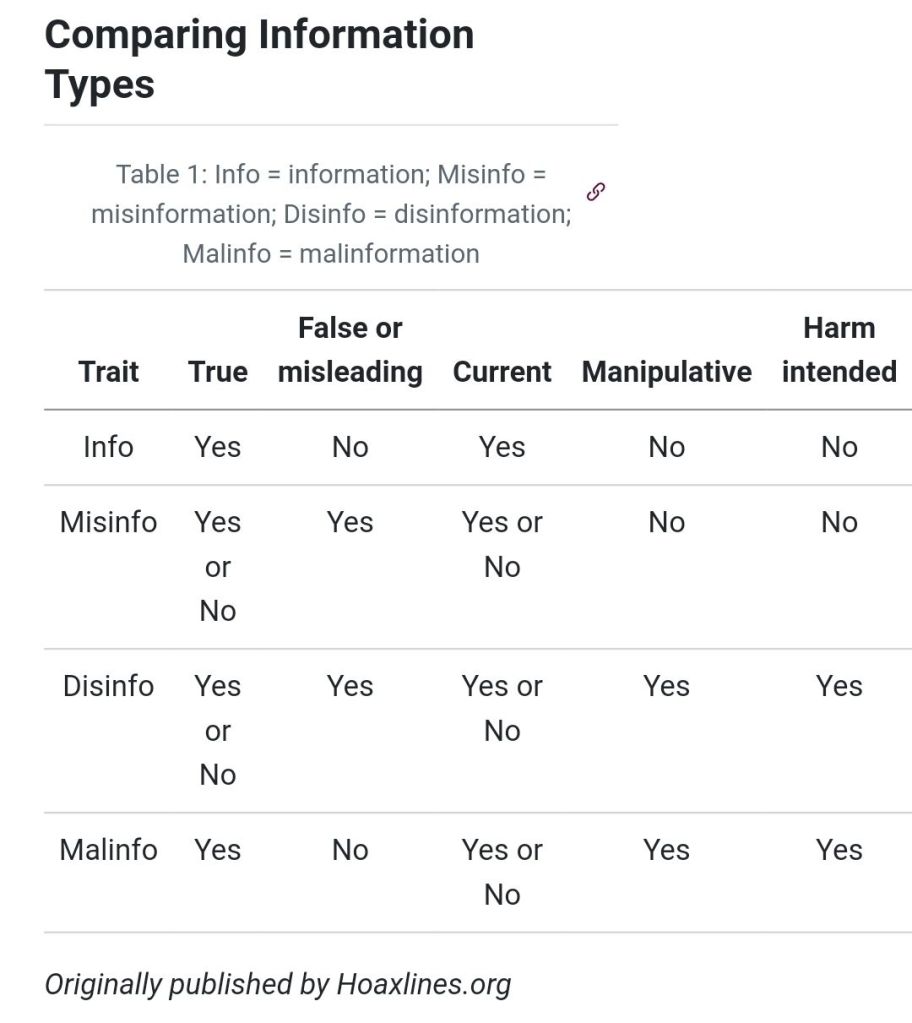Click the "Comparing Information Types" heading

click(259, 59)
